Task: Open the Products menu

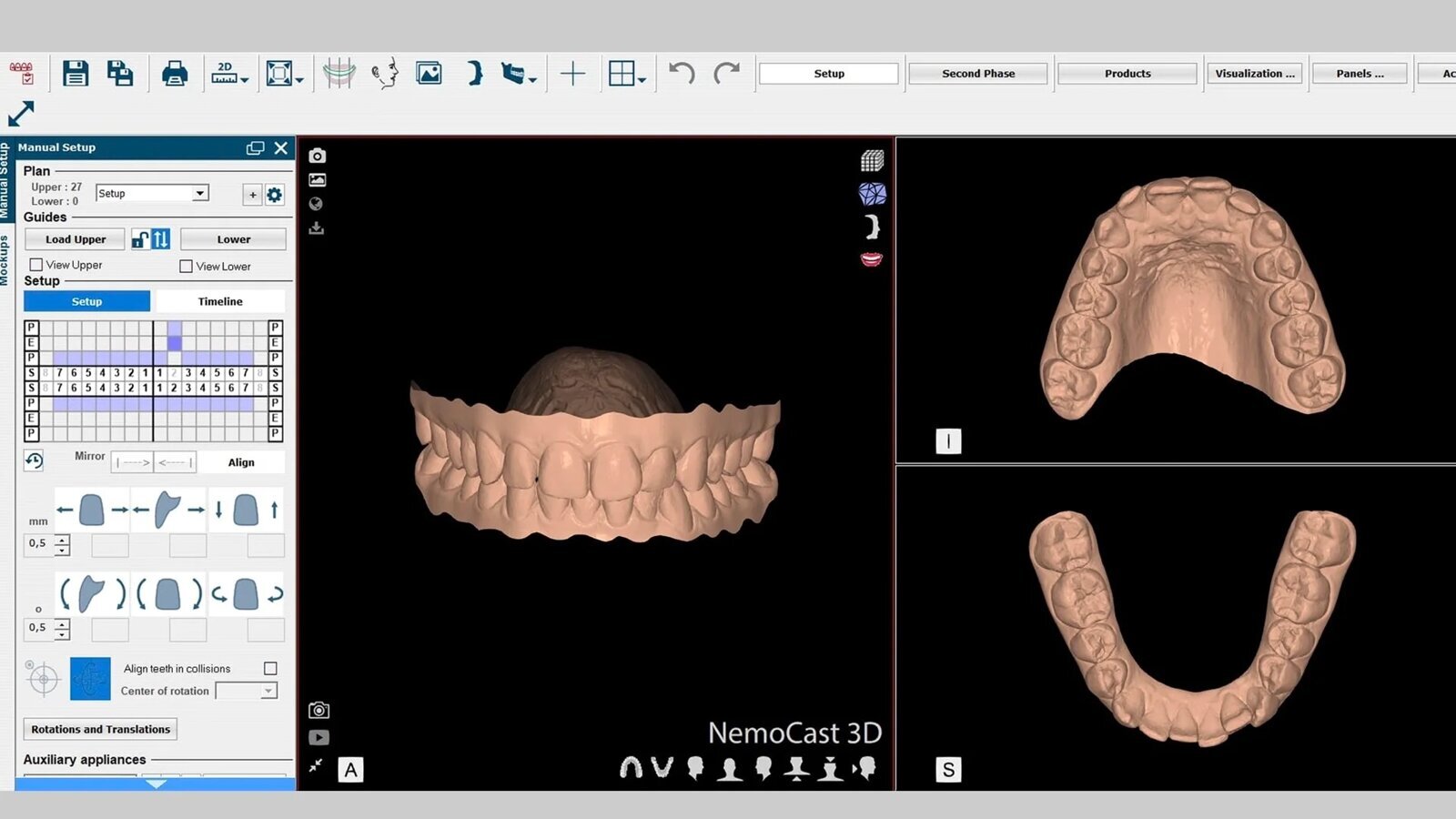Action: 1127,73
